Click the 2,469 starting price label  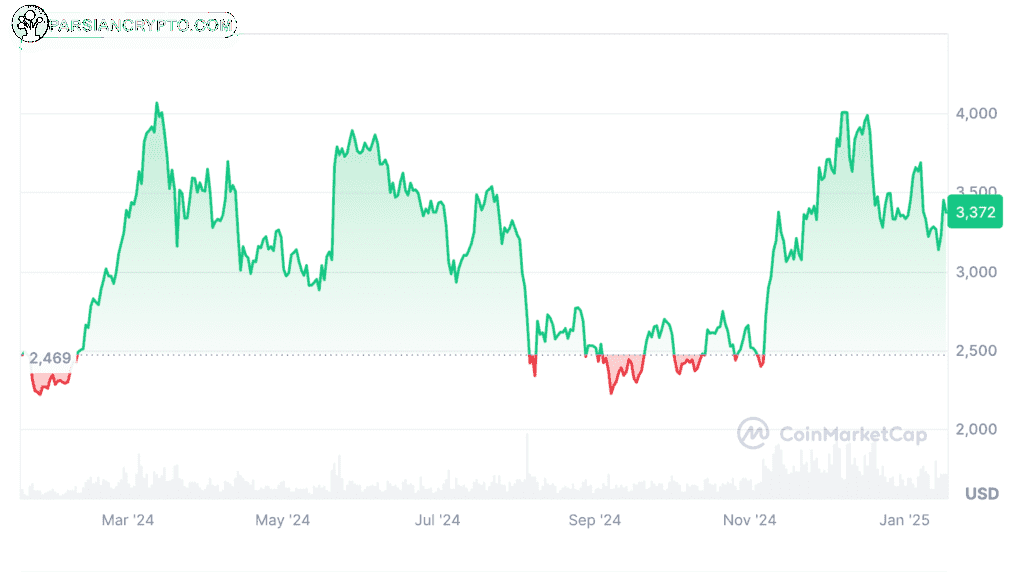(50, 358)
